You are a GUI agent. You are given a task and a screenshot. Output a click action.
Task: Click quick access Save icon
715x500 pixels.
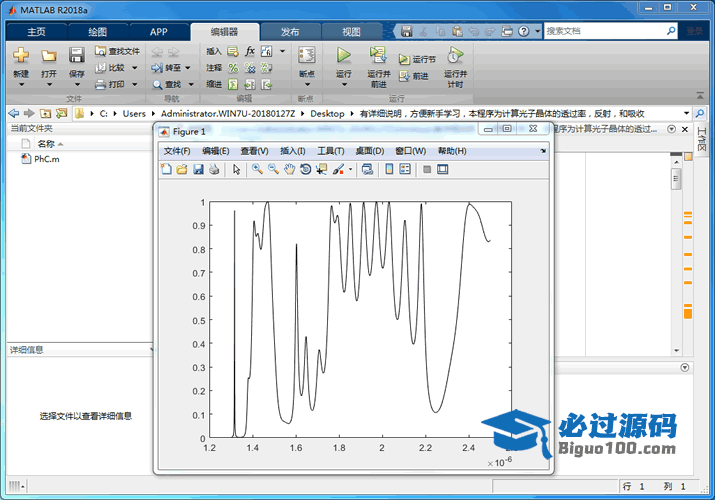406,31
